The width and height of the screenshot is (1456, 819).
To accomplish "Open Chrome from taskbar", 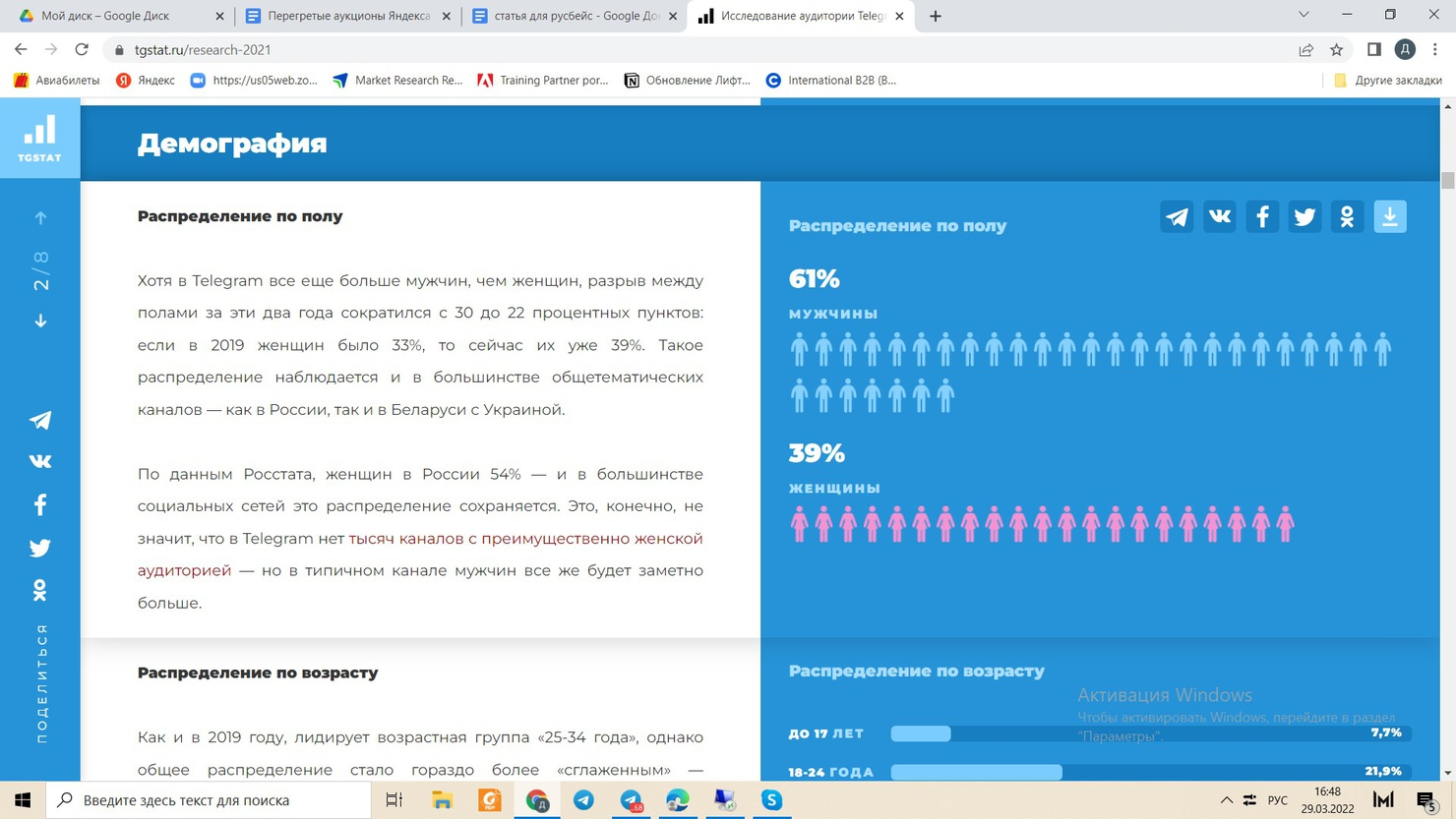I will (x=537, y=800).
